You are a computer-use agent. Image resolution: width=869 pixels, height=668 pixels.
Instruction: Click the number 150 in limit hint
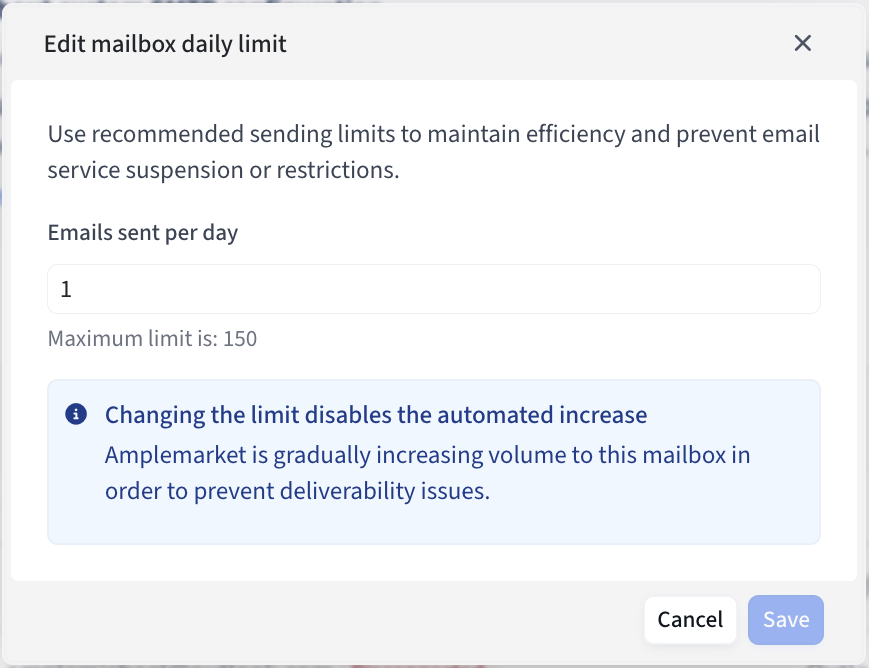click(x=240, y=339)
